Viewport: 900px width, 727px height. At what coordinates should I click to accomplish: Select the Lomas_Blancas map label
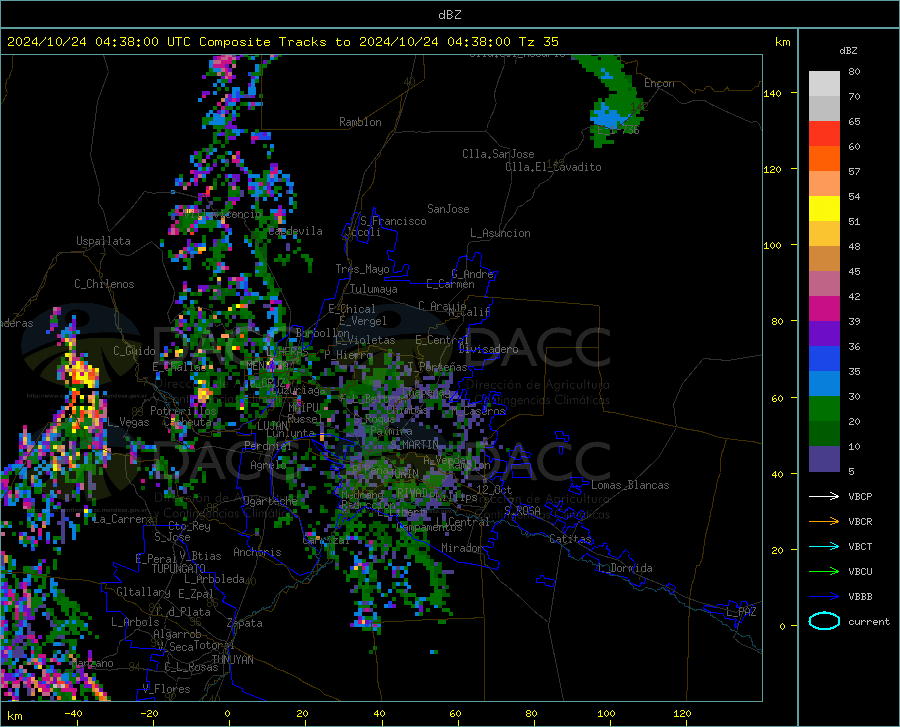coord(630,485)
